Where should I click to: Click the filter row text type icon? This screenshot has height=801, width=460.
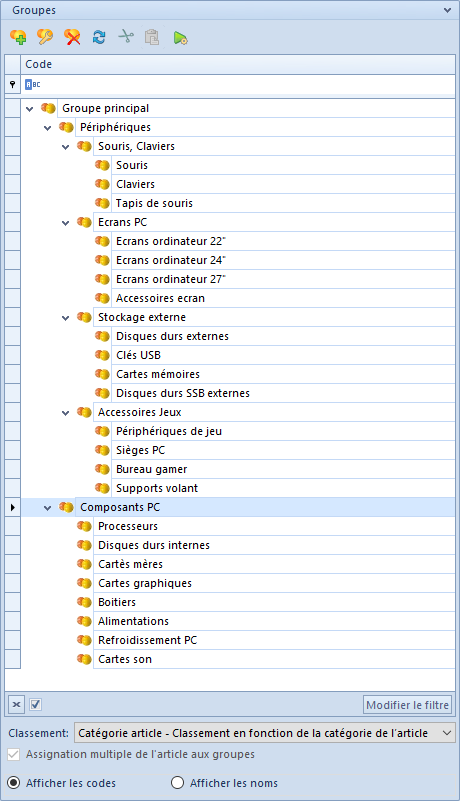32,84
